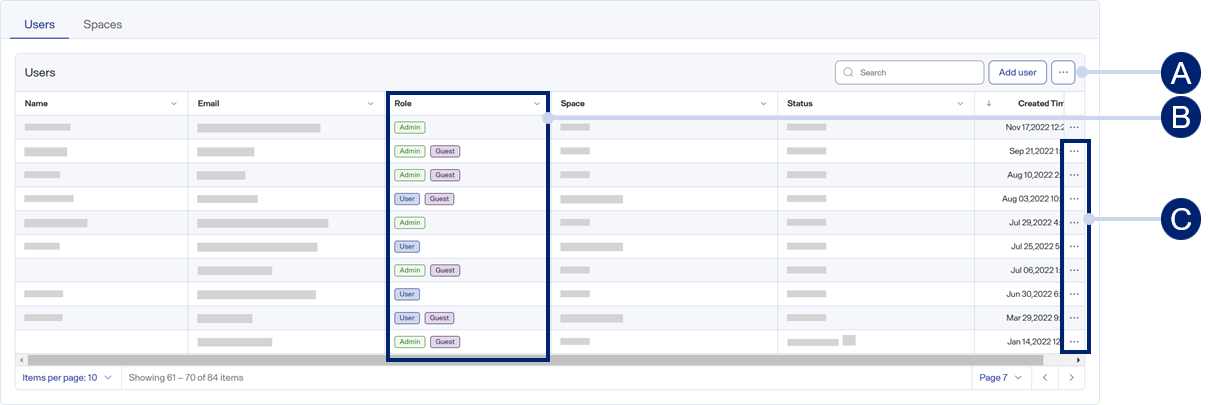Click the User tag in Aug 03,2022 row
Screen dimensions: 1208x405
click(x=407, y=199)
